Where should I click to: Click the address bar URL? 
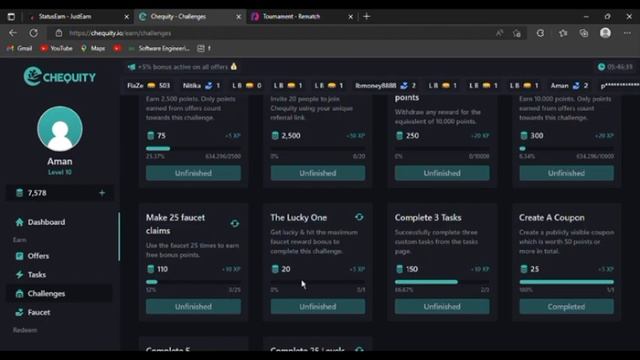[120, 33]
